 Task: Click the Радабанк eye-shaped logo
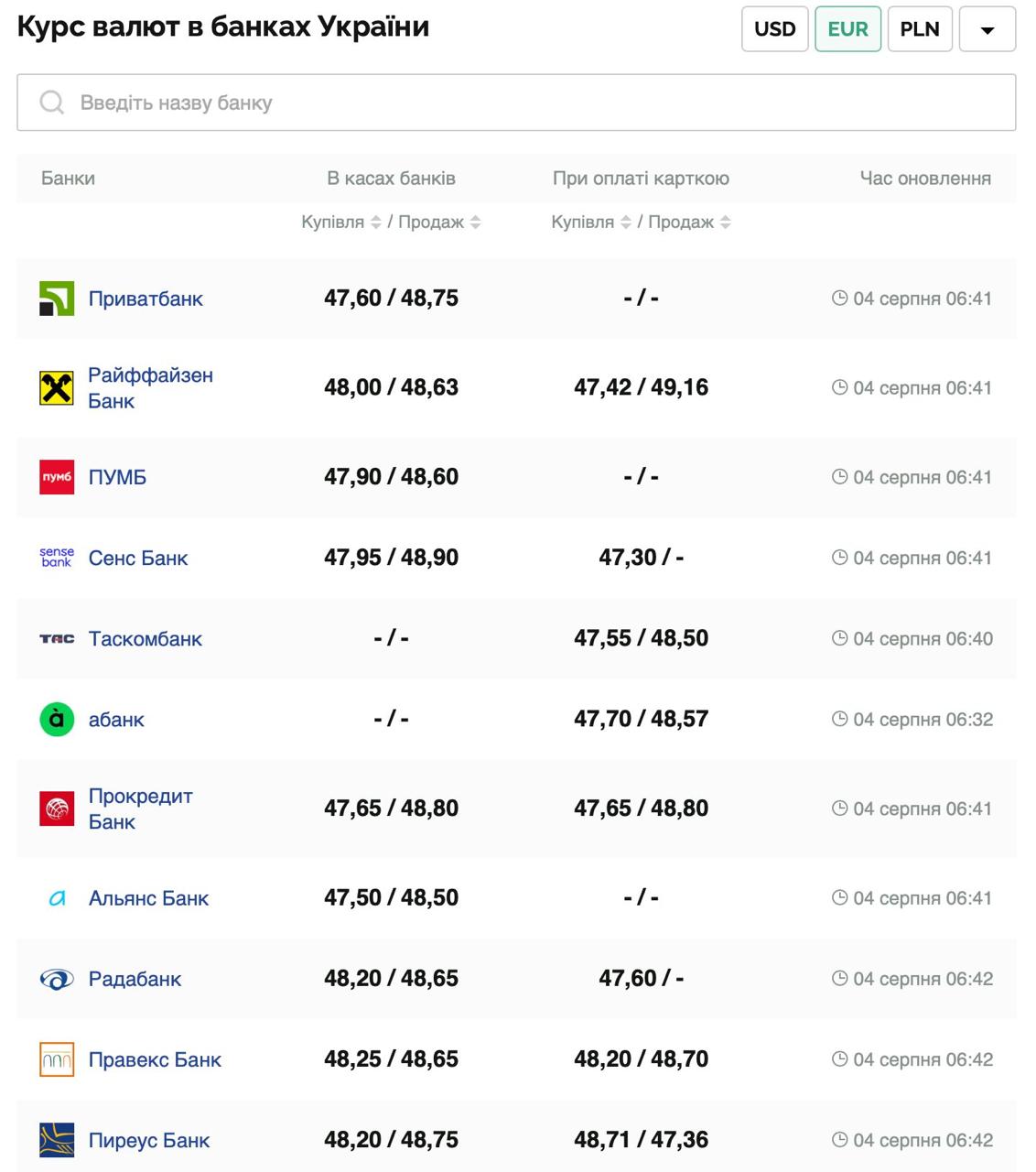pos(57,980)
